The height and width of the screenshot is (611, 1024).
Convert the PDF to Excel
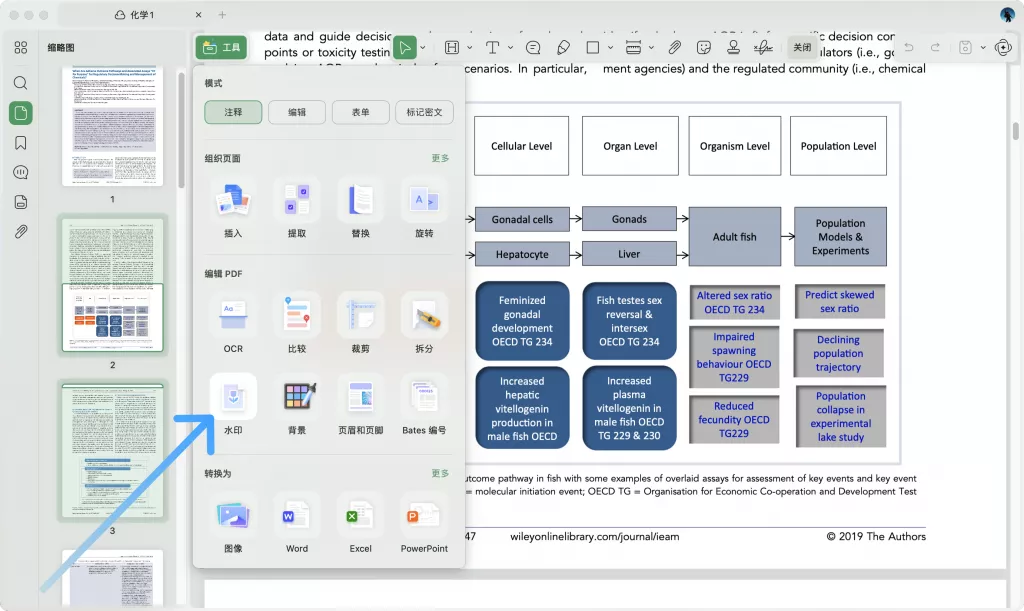click(360, 524)
